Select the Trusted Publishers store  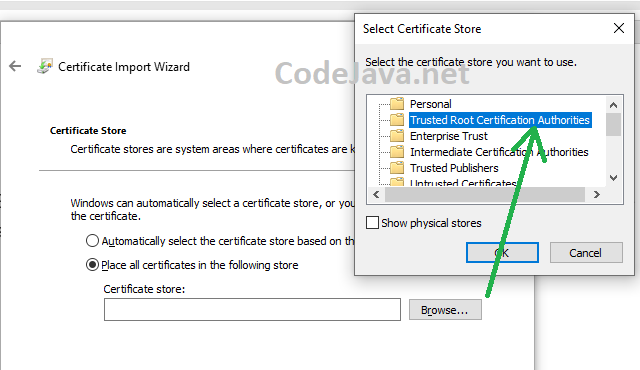click(x=454, y=168)
